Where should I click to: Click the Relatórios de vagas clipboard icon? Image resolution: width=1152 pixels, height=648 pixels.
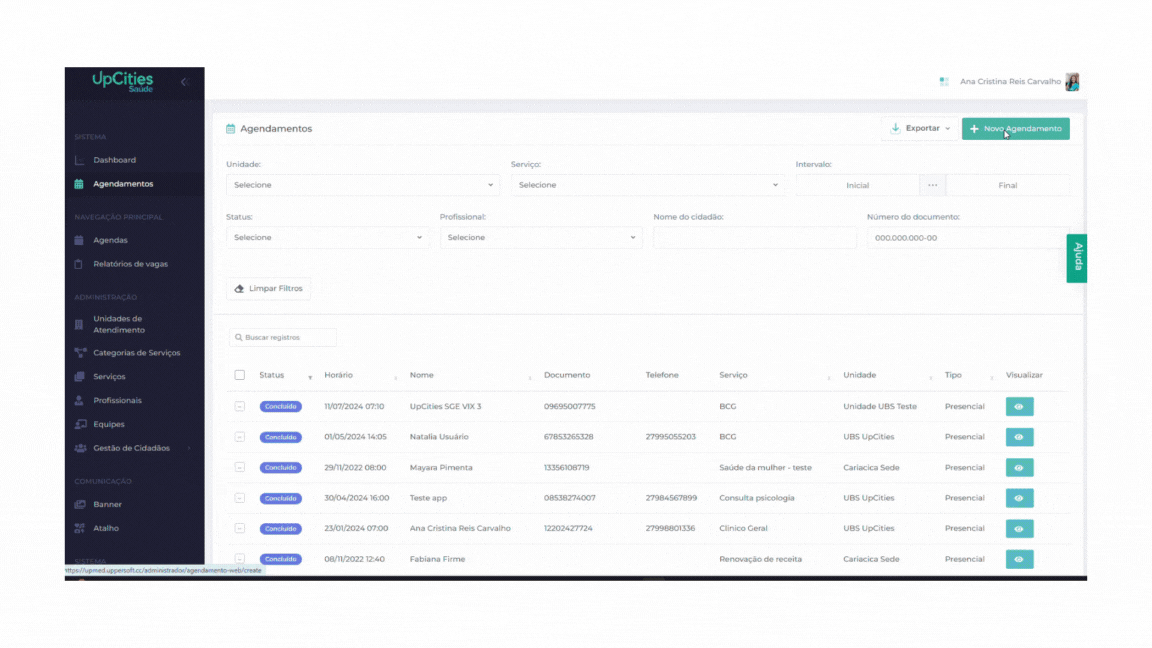coord(79,264)
